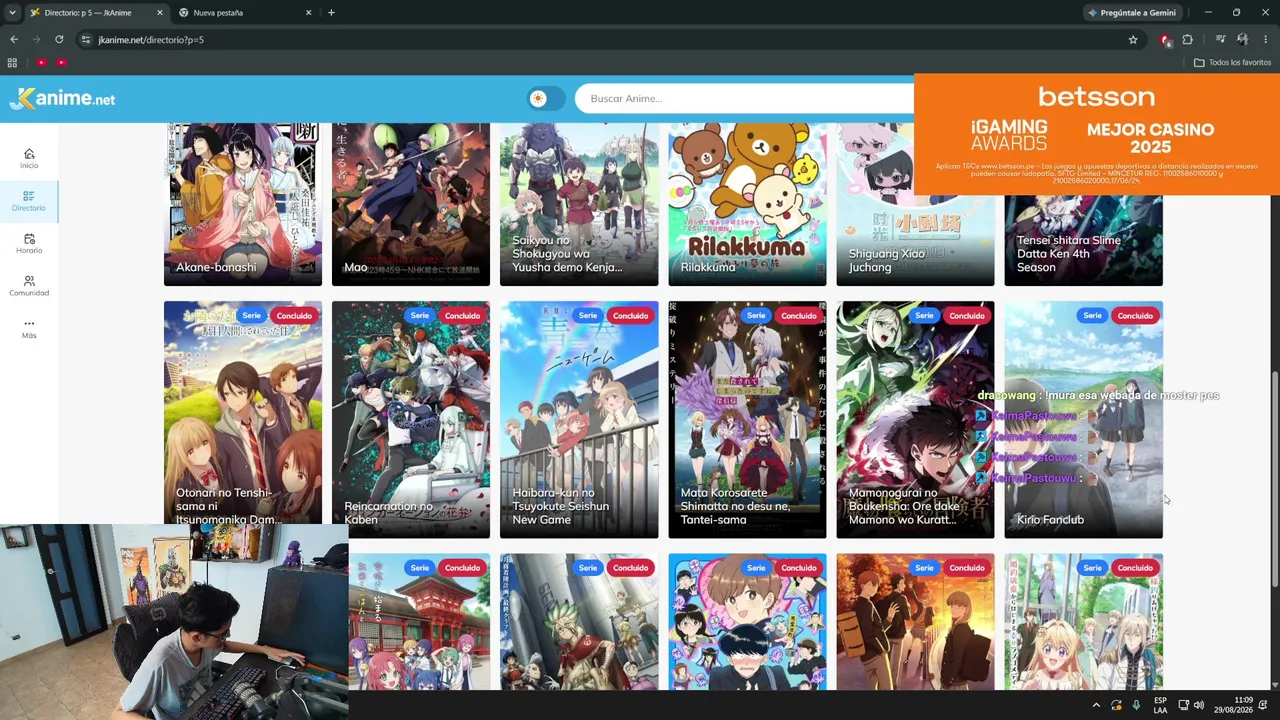Open a new tab with the plus button
This screenshot has height=720, width=1280.
point(331,12)
